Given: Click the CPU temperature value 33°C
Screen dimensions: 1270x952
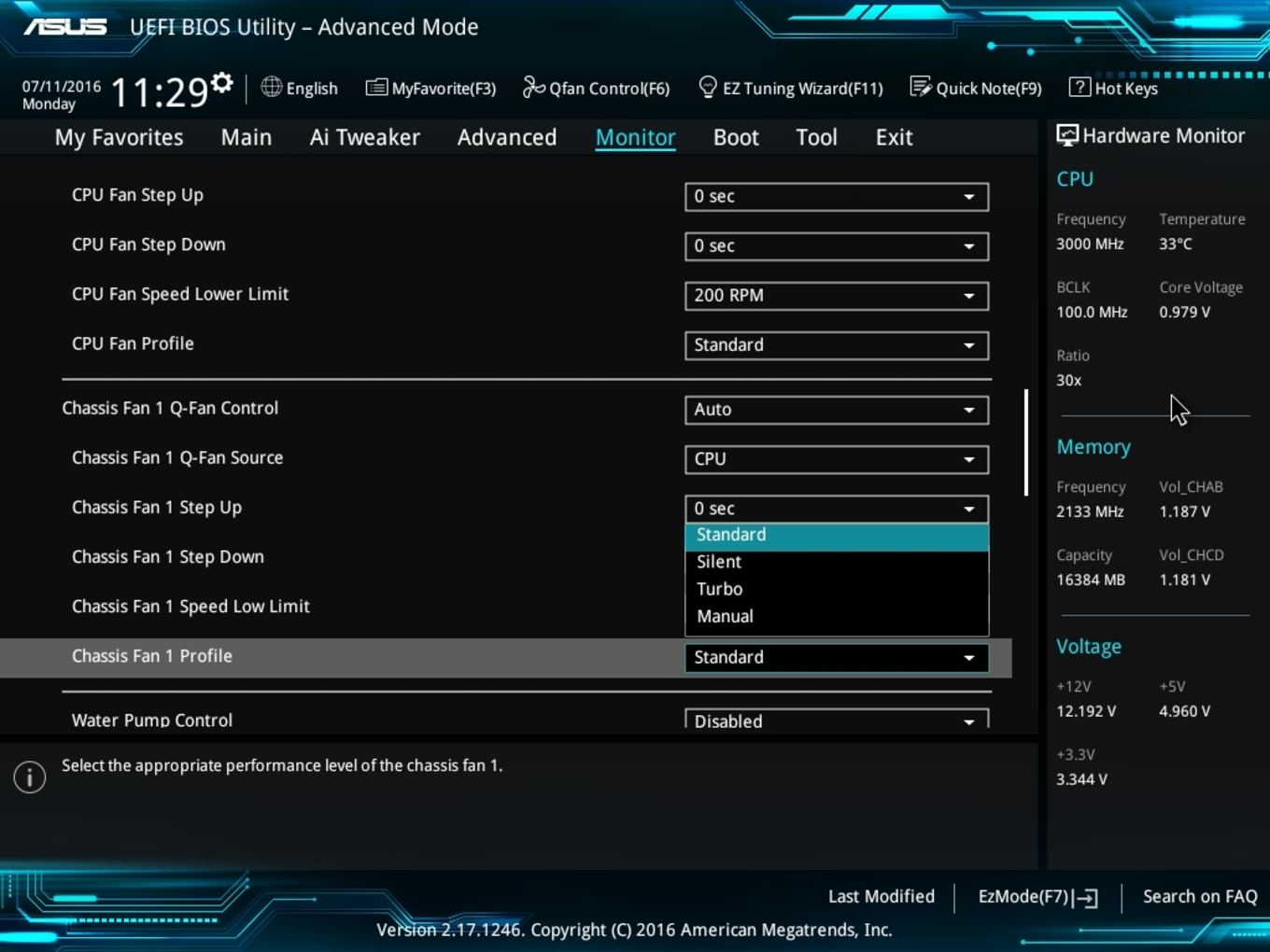Looking at the screenshot, I should click(x=1176, y=244).
